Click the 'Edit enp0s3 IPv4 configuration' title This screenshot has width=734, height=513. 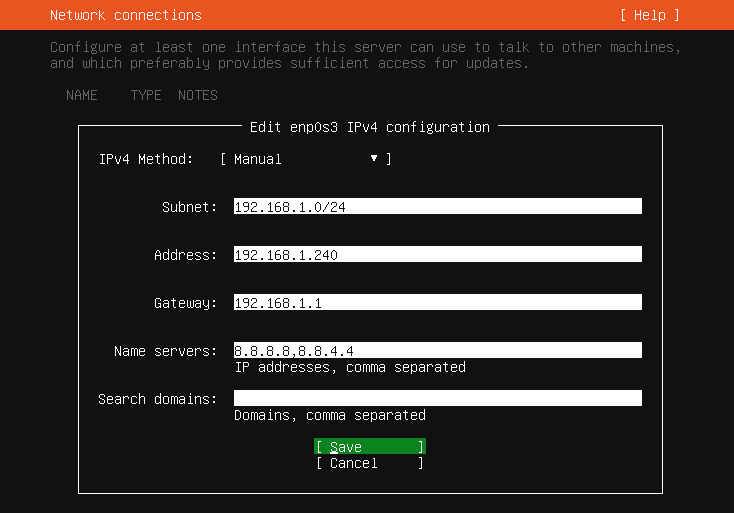tap(370, 127)
